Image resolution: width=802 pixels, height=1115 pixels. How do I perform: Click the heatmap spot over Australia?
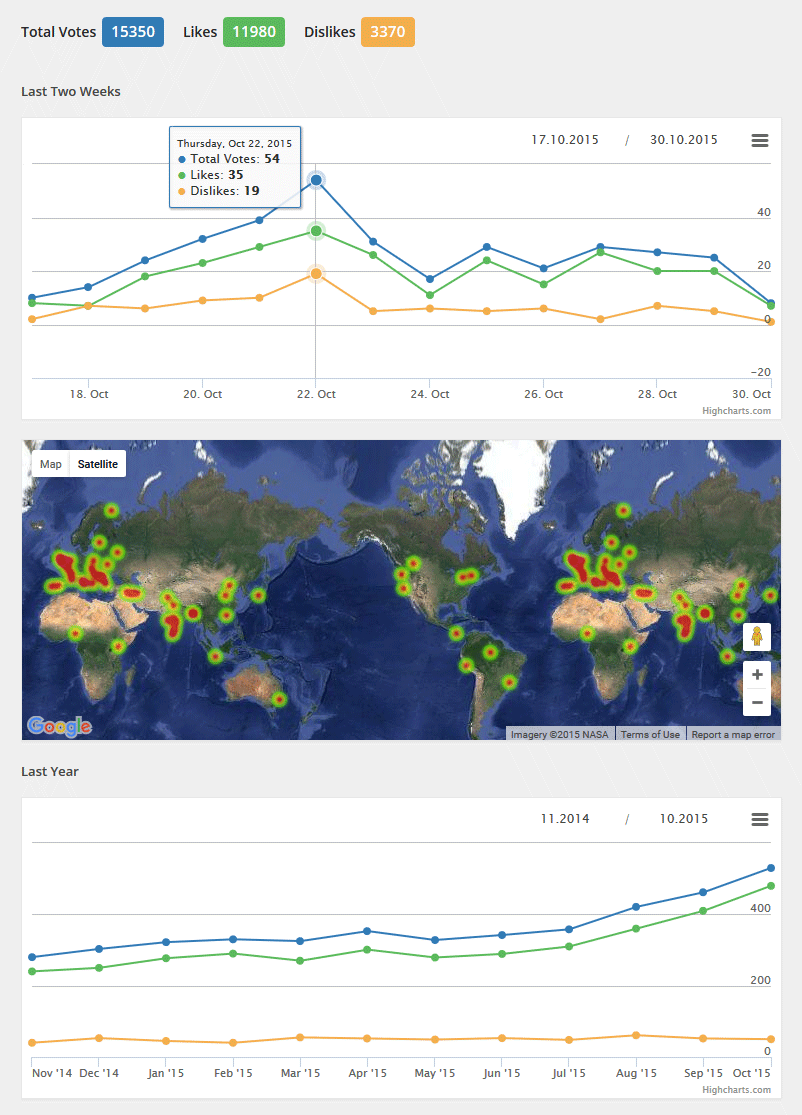click(279, 700)
